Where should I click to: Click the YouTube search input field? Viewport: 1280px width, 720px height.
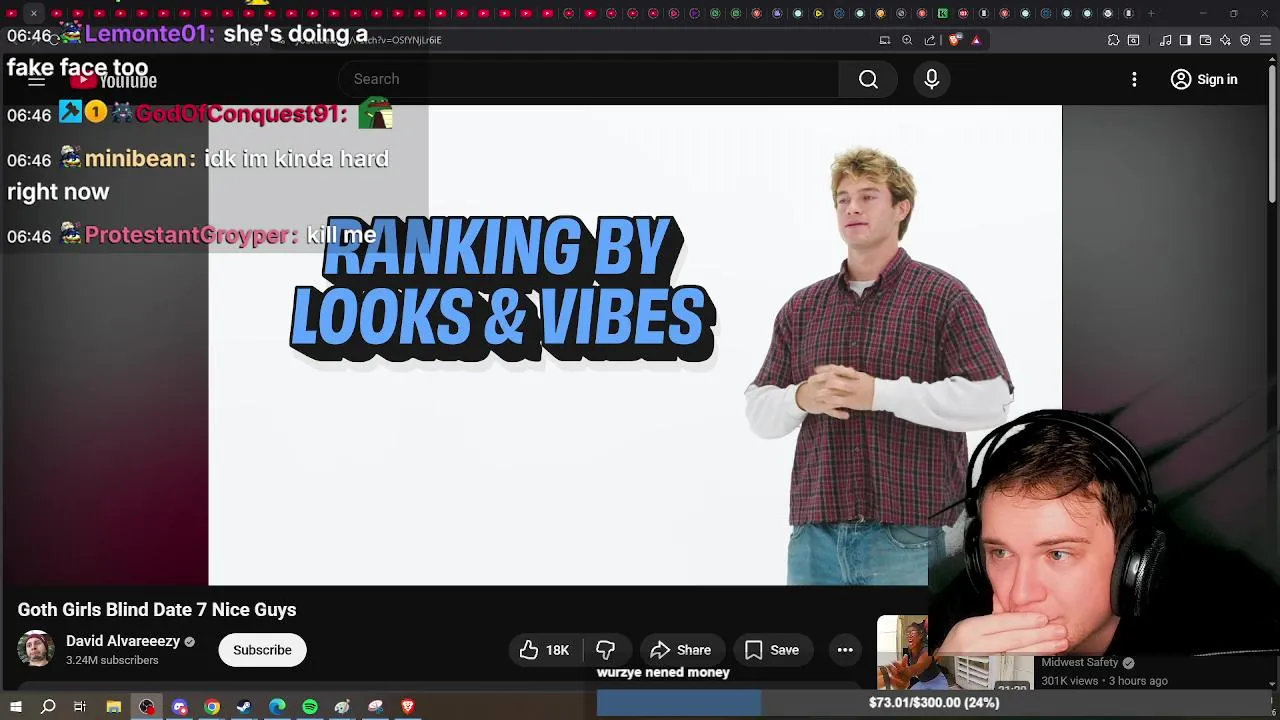[590, 79]
